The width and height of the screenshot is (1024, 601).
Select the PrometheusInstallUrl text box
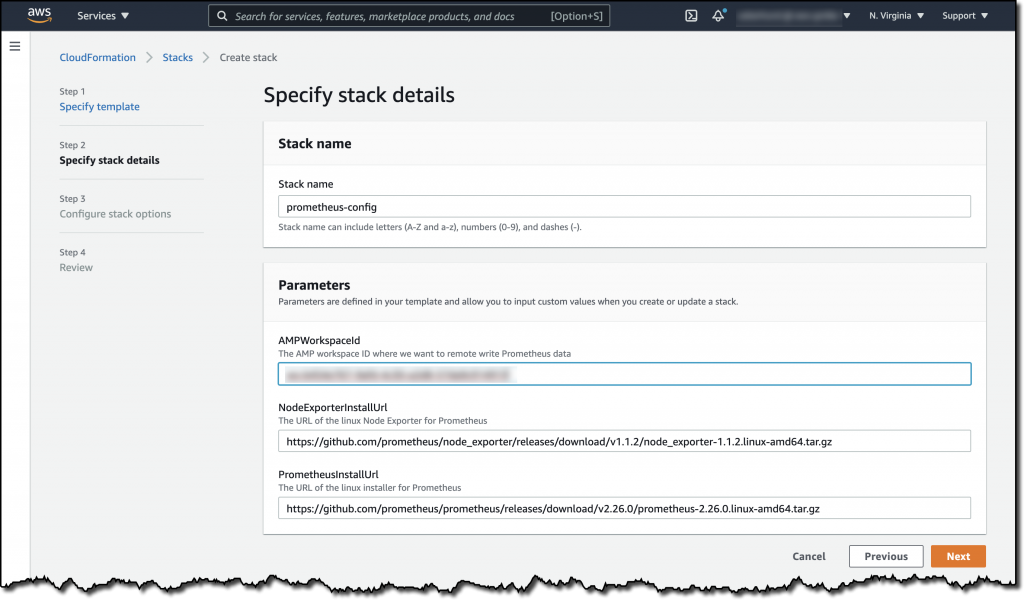pyautogui.click(x=623, y=507)
